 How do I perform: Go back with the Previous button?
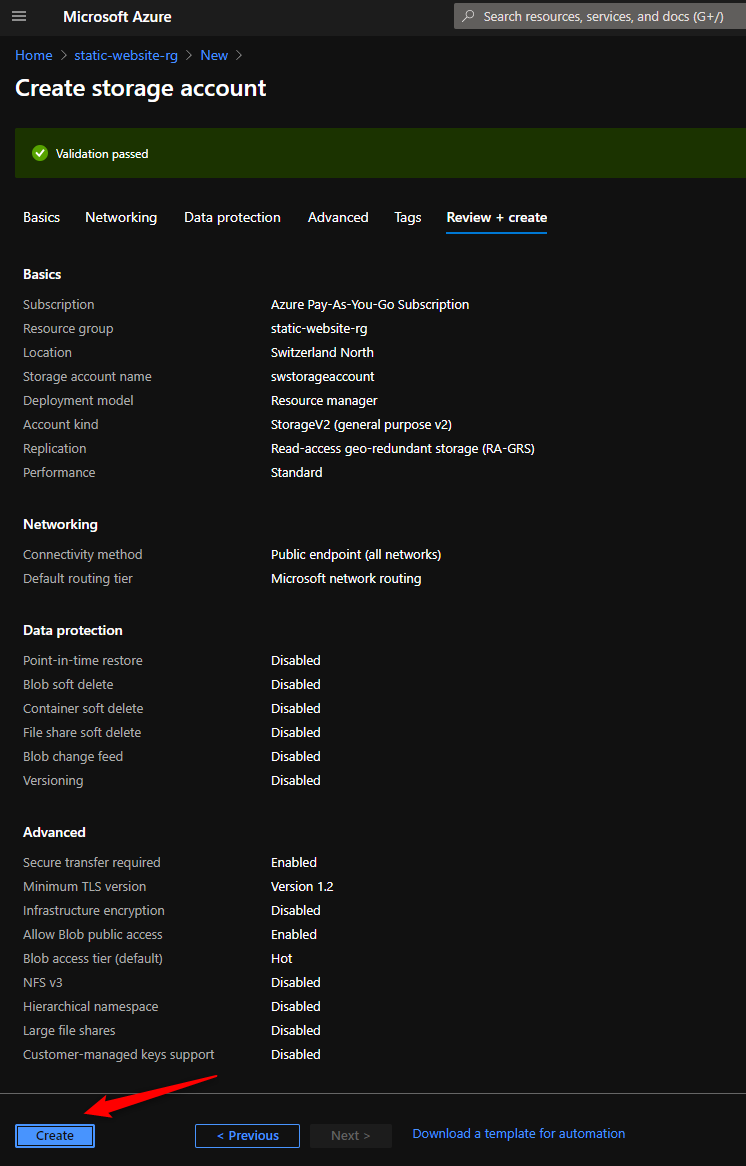(x=247, y=1135)
